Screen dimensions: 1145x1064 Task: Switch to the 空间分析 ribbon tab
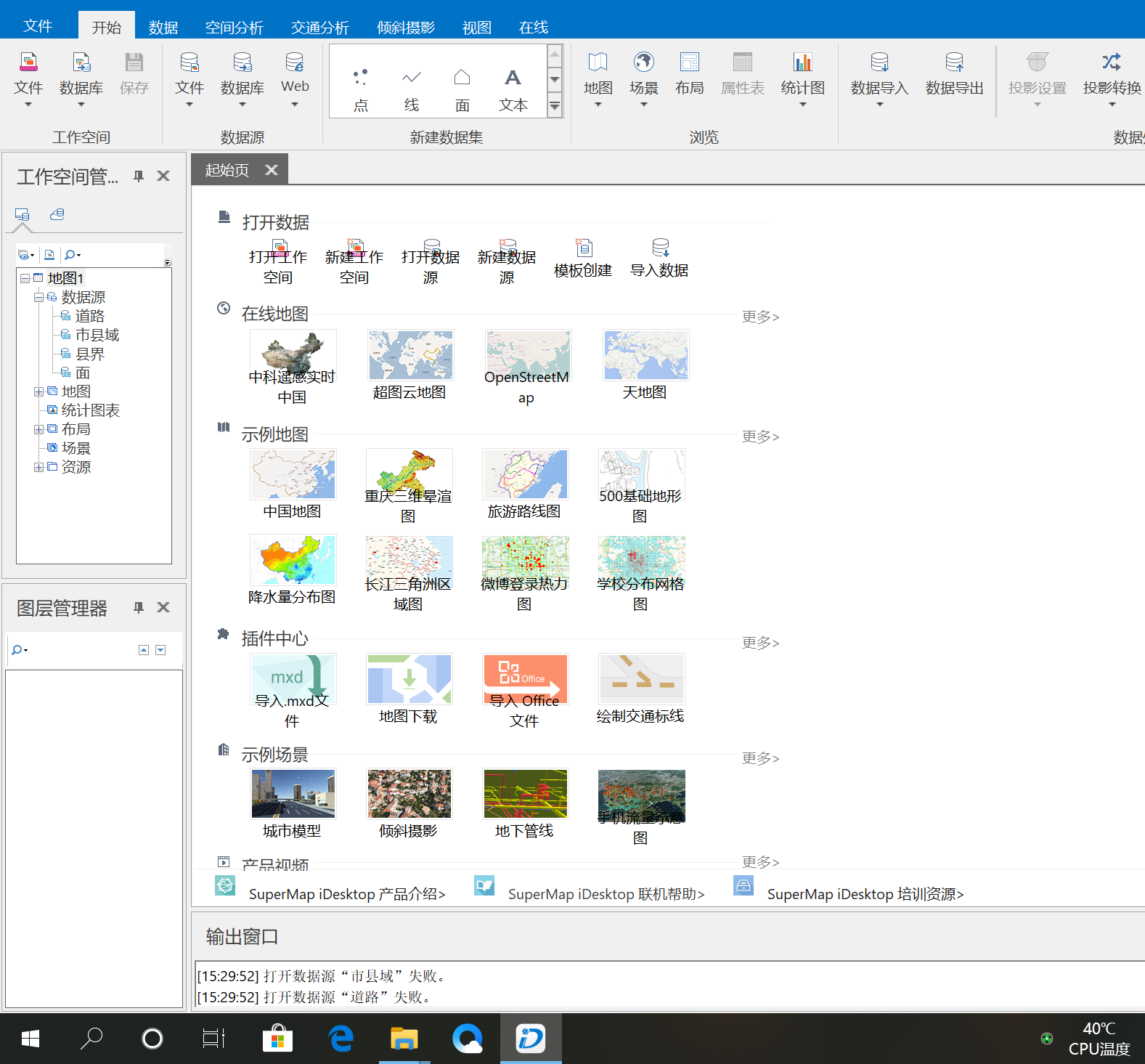(x=234, y=28)
